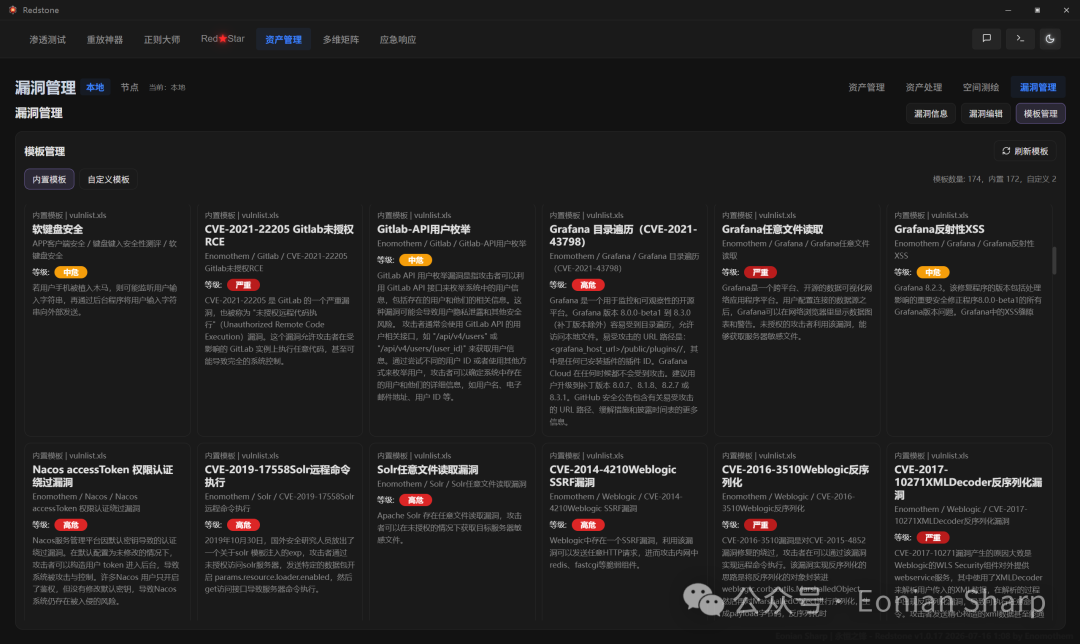Image resolution: width=1080 pixels, height=644 pixels.
Task: Select the 资产管理 top menu
Action: (283, 39)
